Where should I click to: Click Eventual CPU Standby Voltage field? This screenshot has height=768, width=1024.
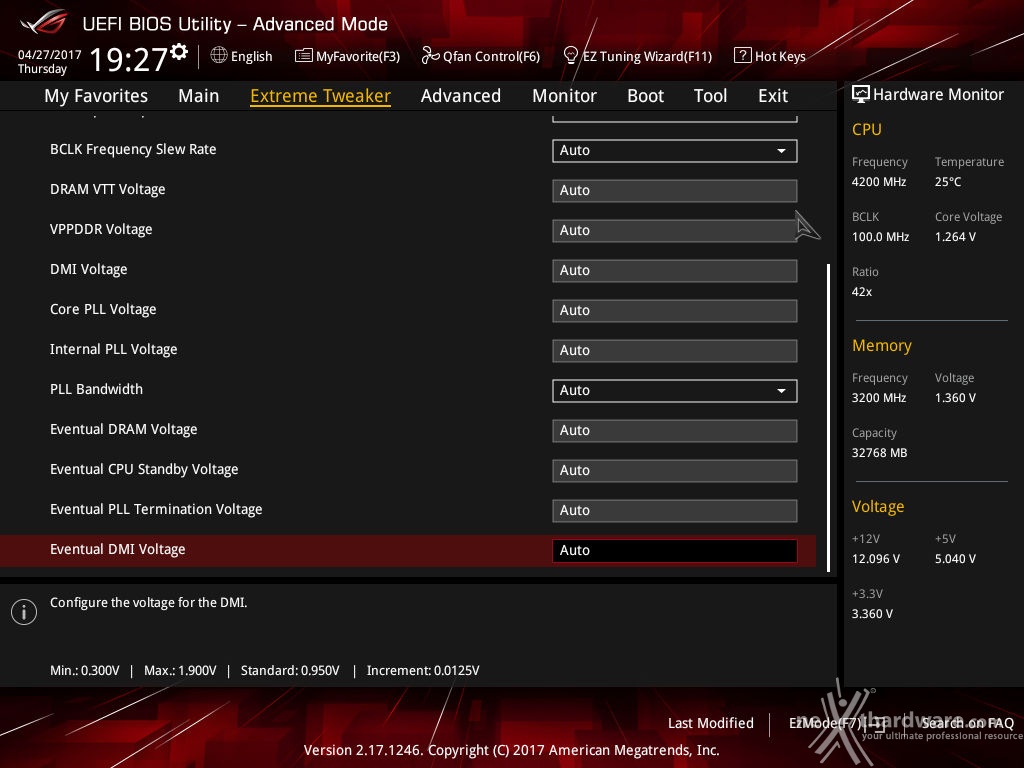pos(675,470)
